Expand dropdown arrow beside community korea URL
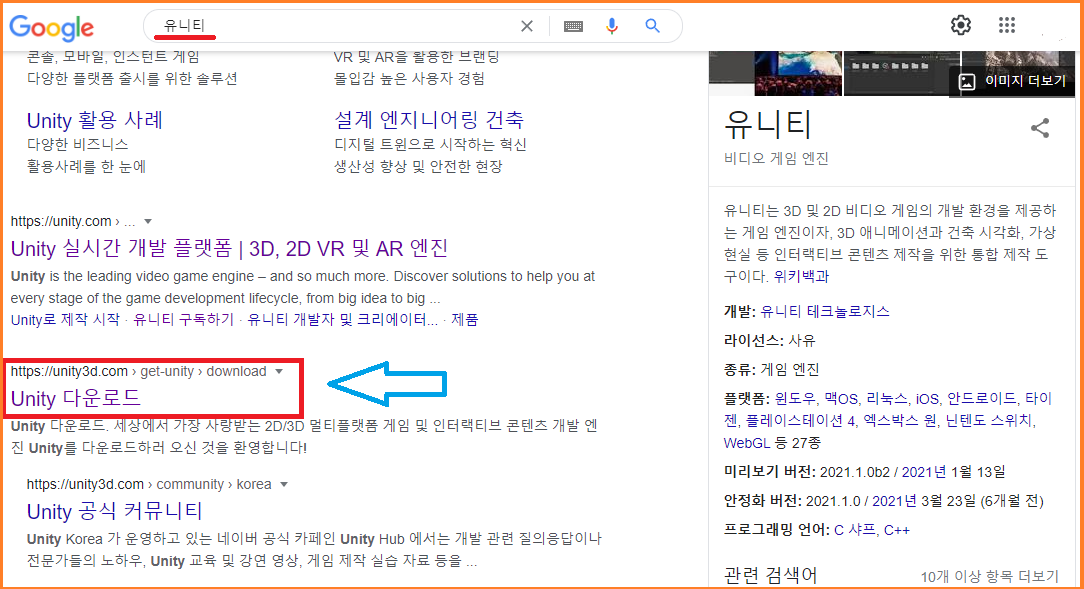This screenshot has width=1084, height=589. [284, 485]
